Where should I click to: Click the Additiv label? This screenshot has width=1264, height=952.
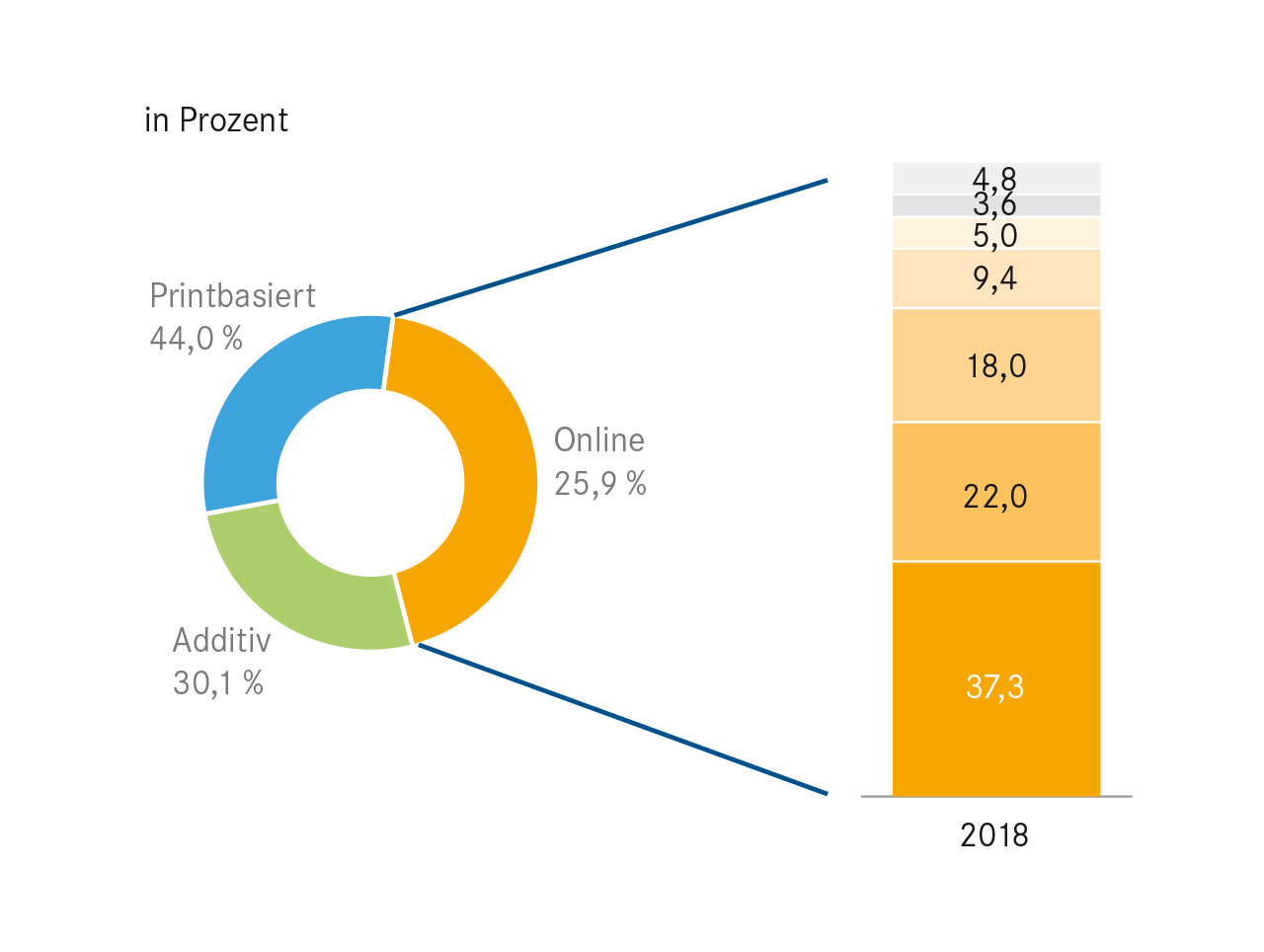pyautogui.click(x=221, y=640)
